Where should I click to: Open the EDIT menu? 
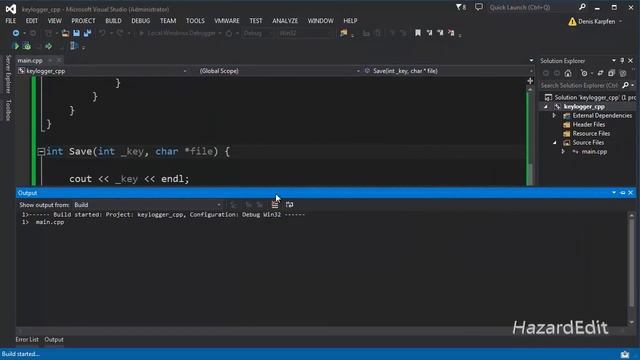pos(32,21)
